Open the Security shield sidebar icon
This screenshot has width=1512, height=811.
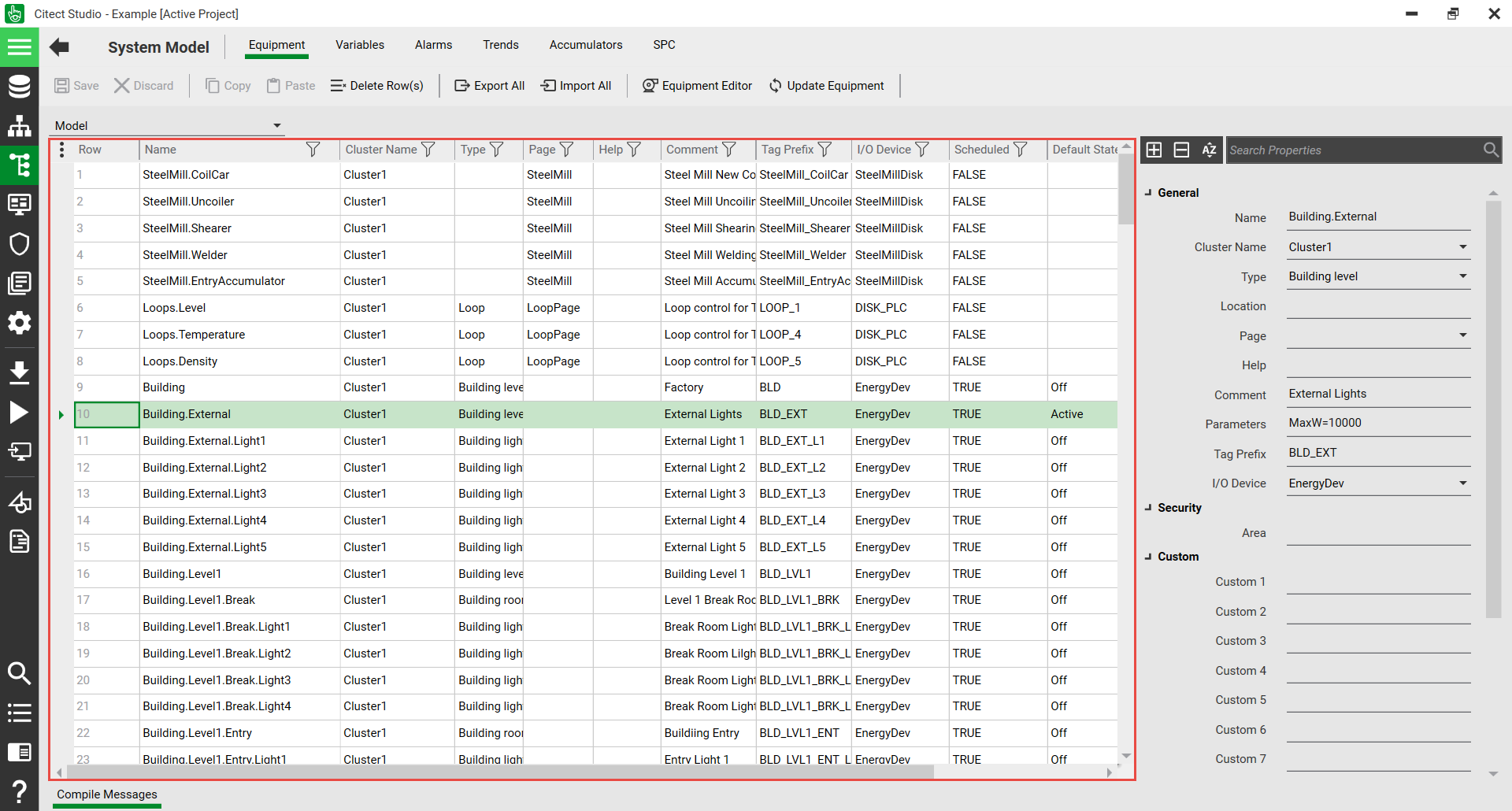(19, 244)
